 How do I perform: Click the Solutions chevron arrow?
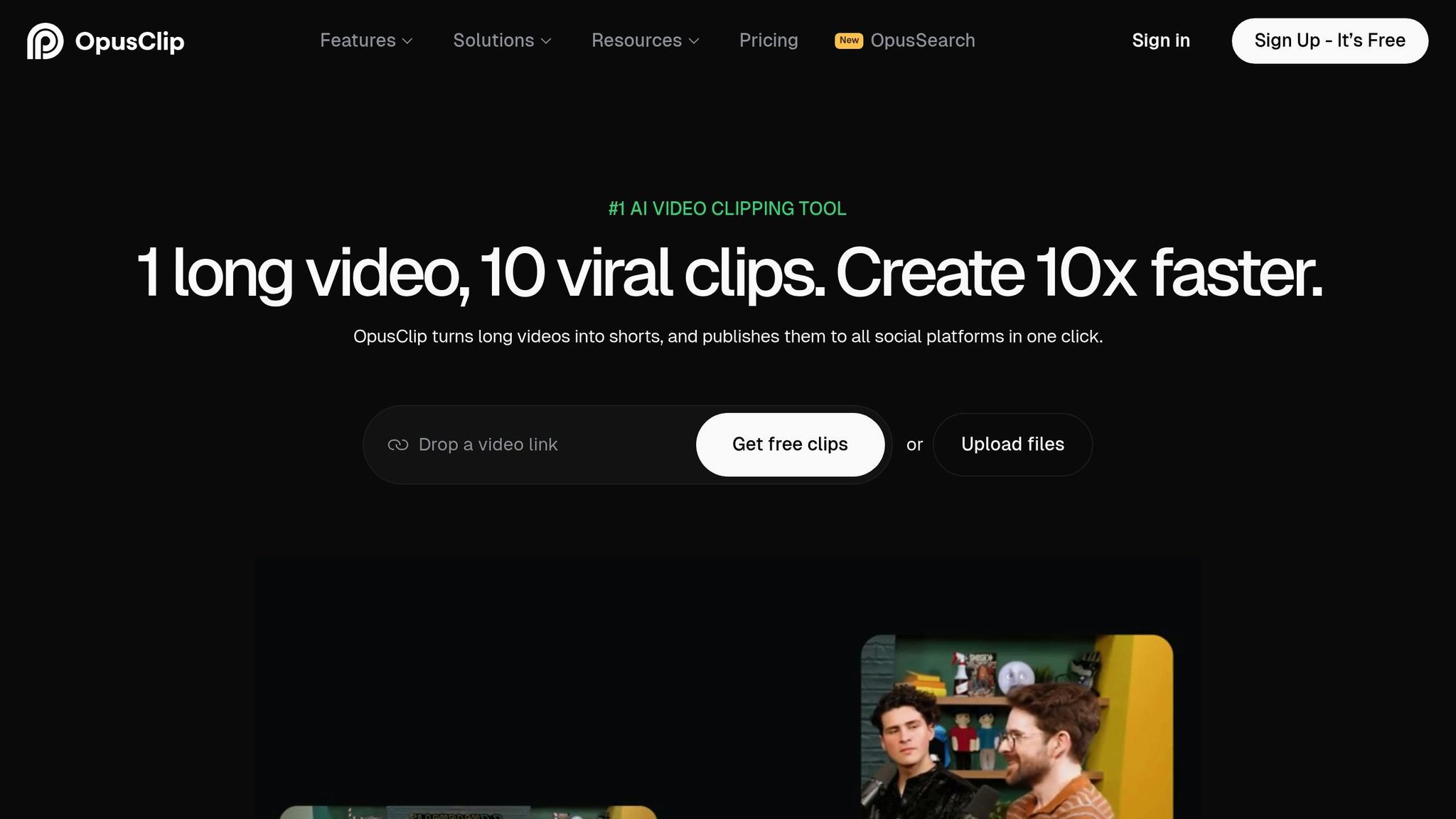[546, 42]
